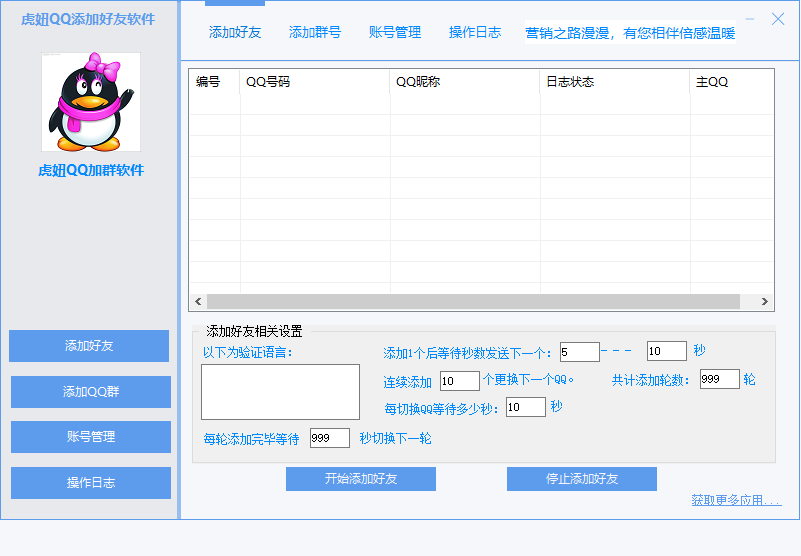Click the minimum wait seconds field showing 5
The image size is (801, 556).
[x=580, y=352]
